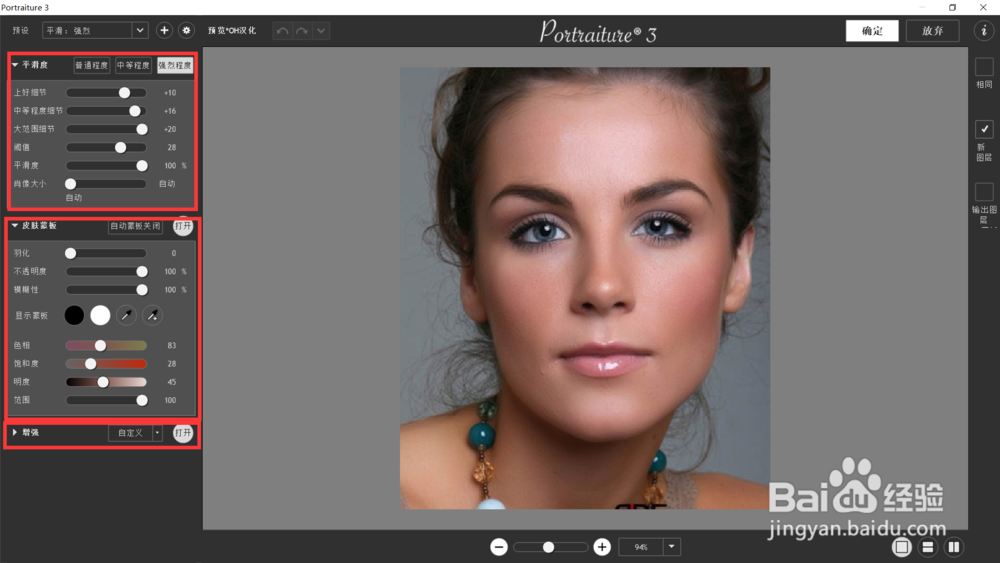Select 中等程度 smoothing level

[133, 65]
